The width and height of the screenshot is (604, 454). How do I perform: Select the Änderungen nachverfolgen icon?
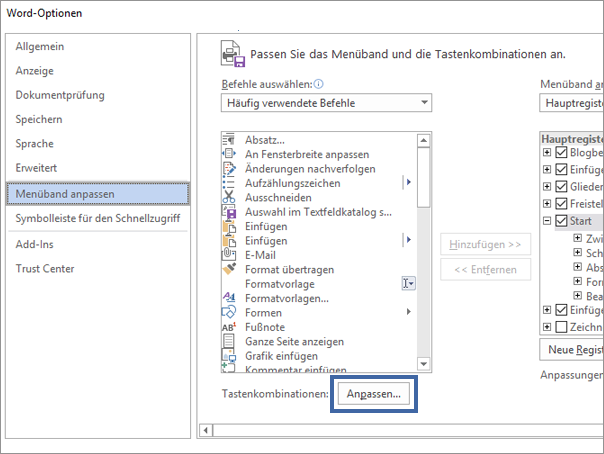click(229, 168)
